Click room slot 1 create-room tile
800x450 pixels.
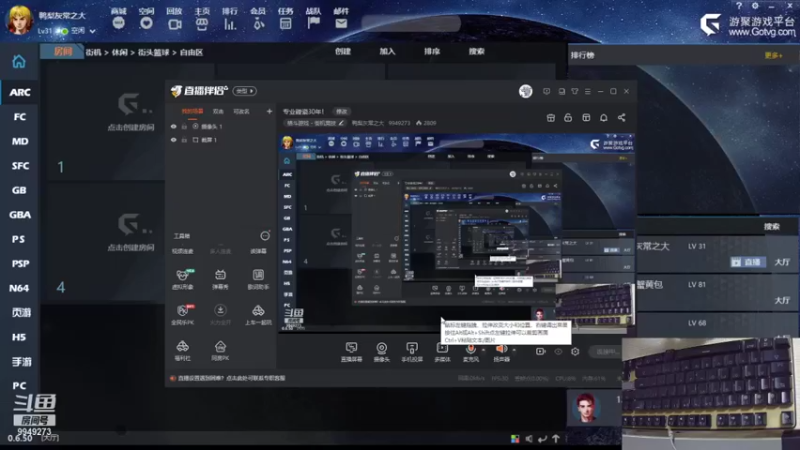click(131, 113)
